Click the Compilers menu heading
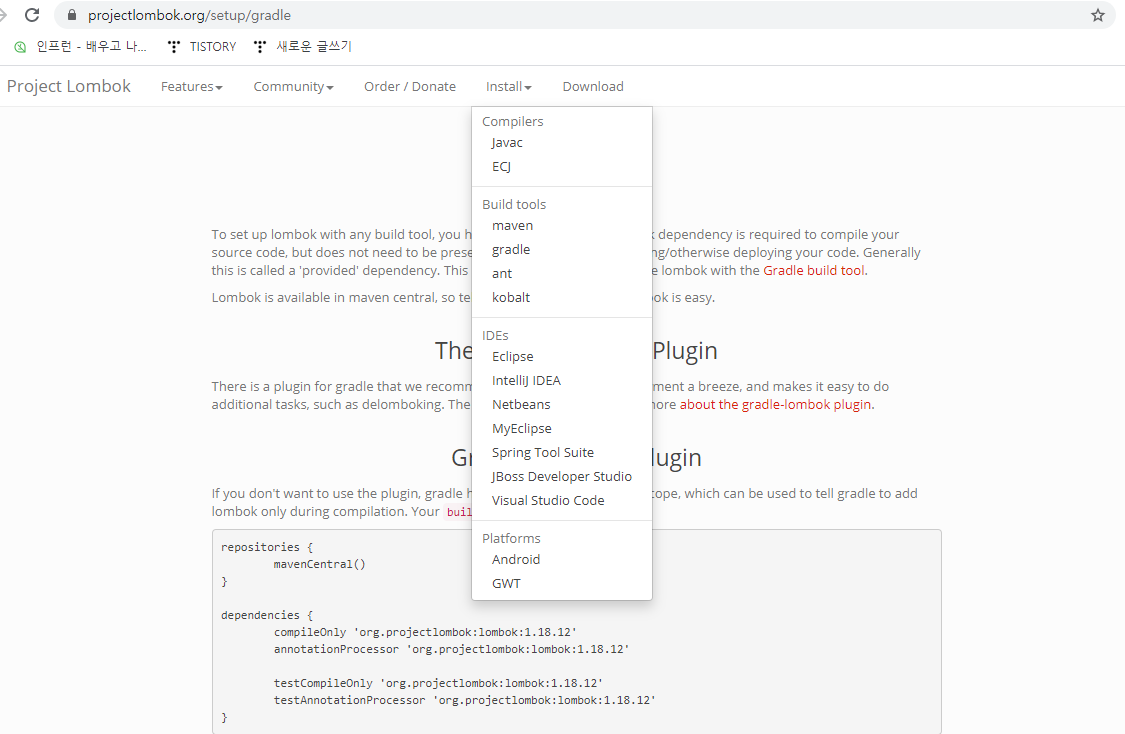The height and width of the screenshot is (734, 1125). pos(513,121)
